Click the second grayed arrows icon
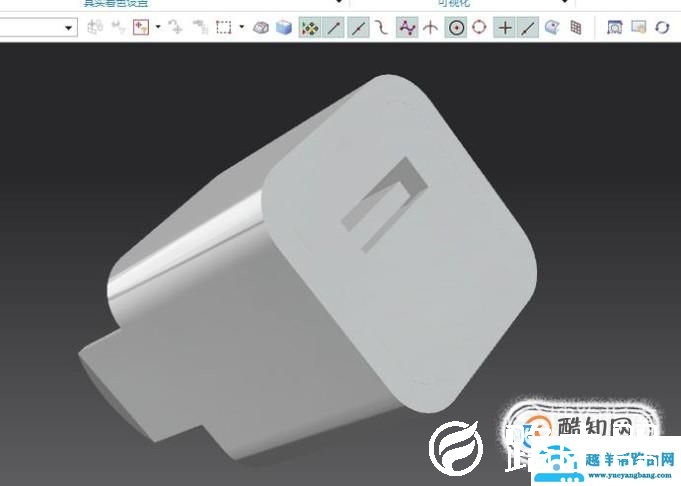Screen dimensions: 681x486 pyautogui.click(x=118, y=27)
